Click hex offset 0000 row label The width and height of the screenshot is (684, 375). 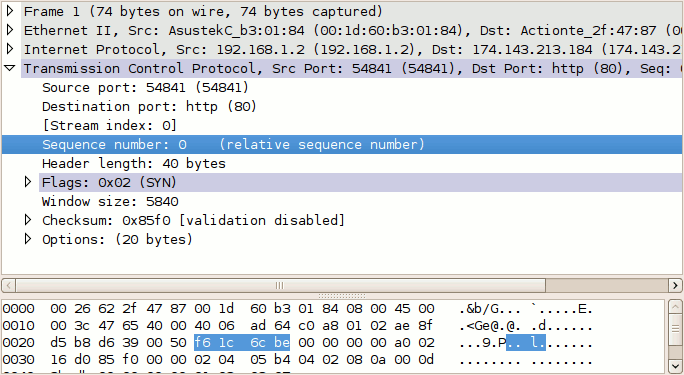(18, 309)
